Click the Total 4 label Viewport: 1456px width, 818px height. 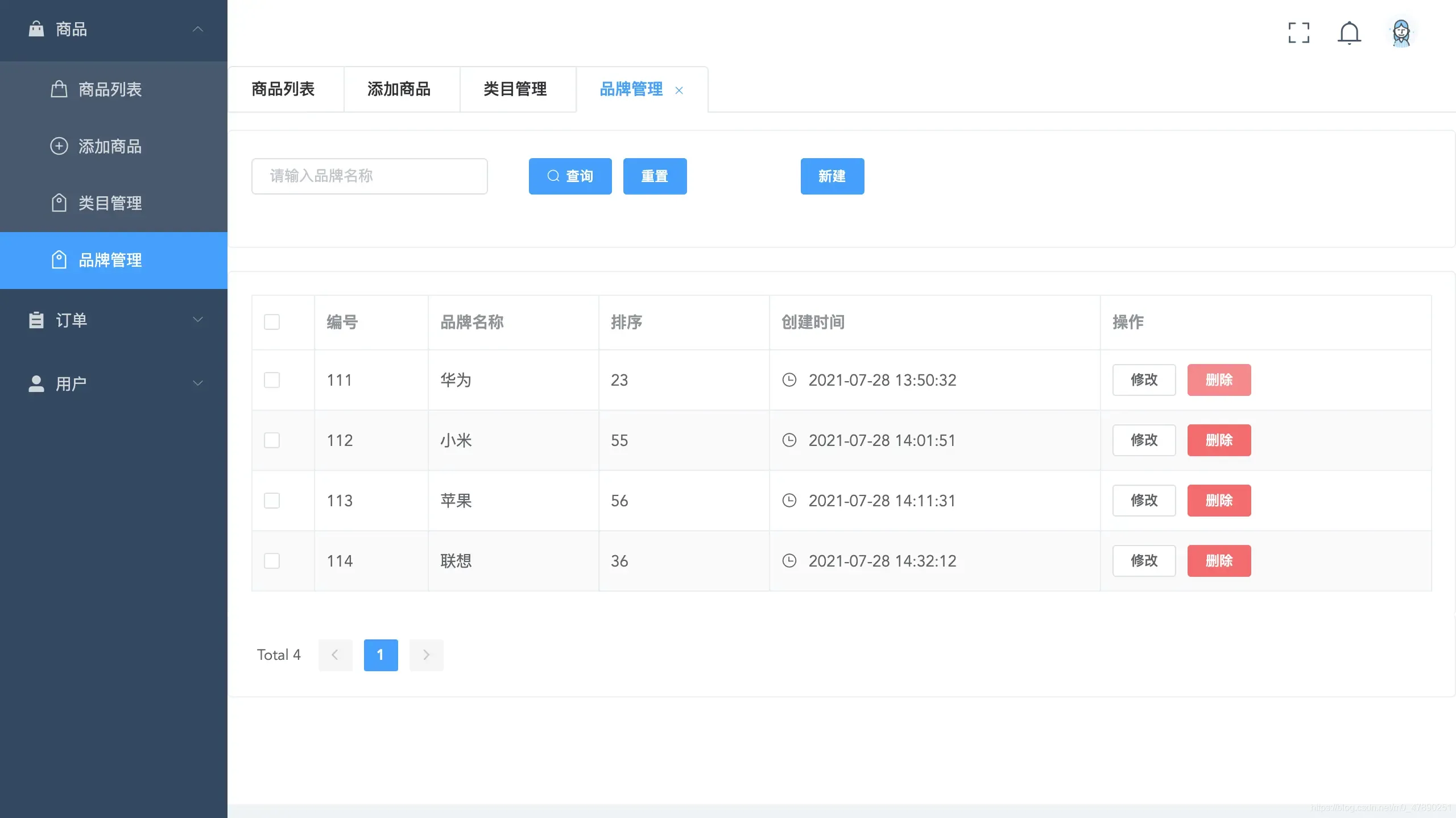[279, 655]
